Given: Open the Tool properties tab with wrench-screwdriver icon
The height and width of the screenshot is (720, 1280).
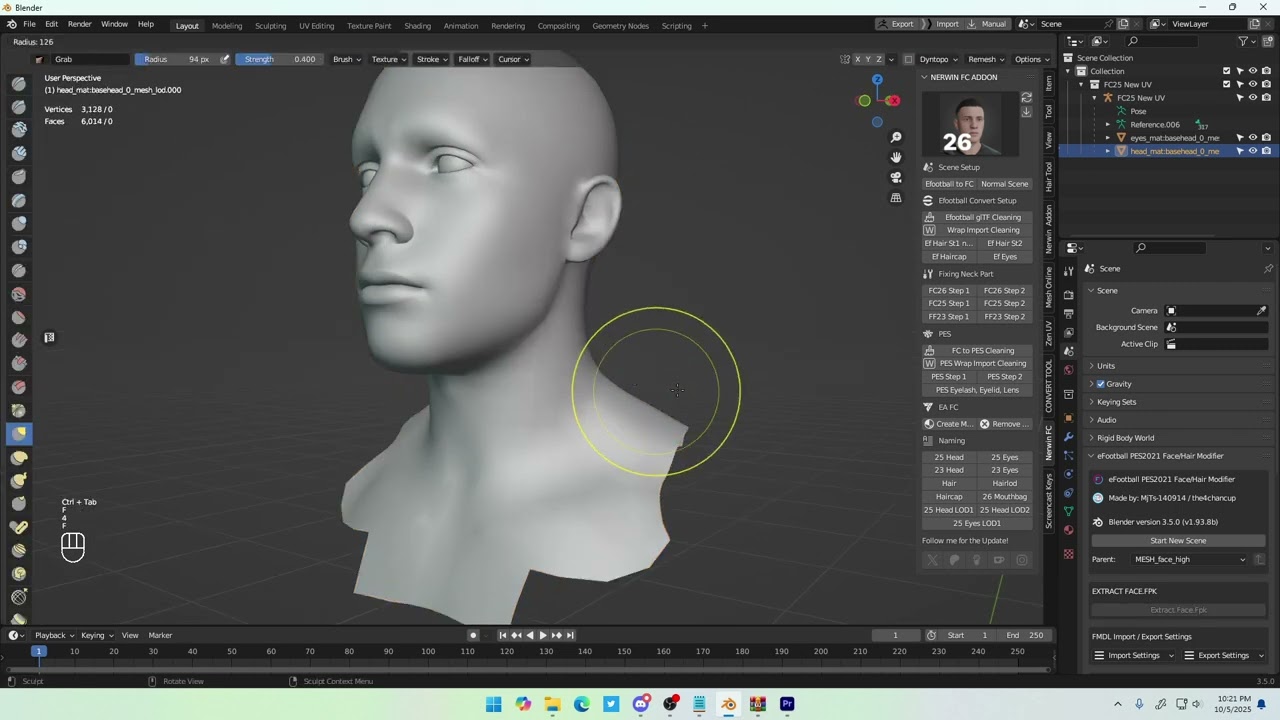Looking at the screenshot, I should [x=1069, y=270].
